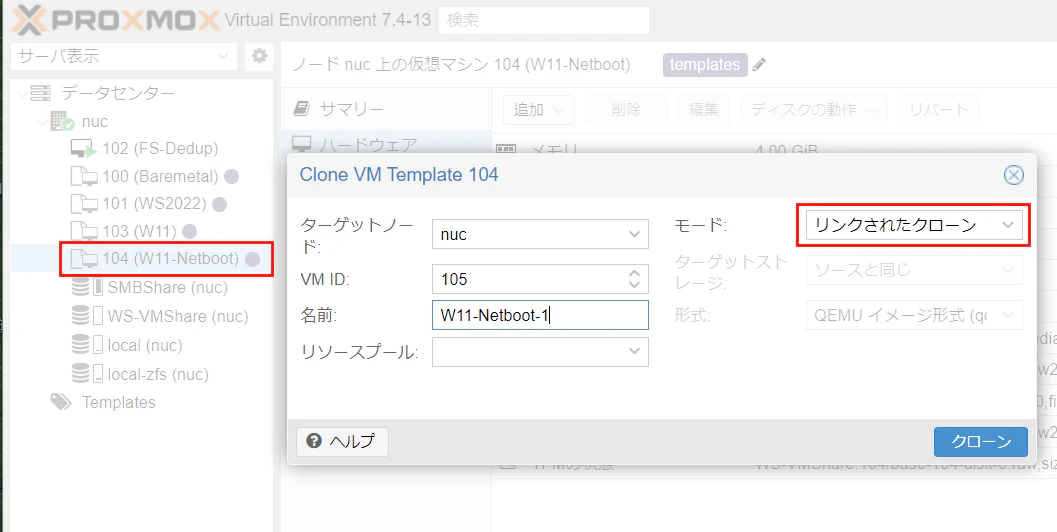Open the disabled target storage dropdown
This screenshot has width=1057, height=532.
pyautogui.click(x=1008, y=270)
